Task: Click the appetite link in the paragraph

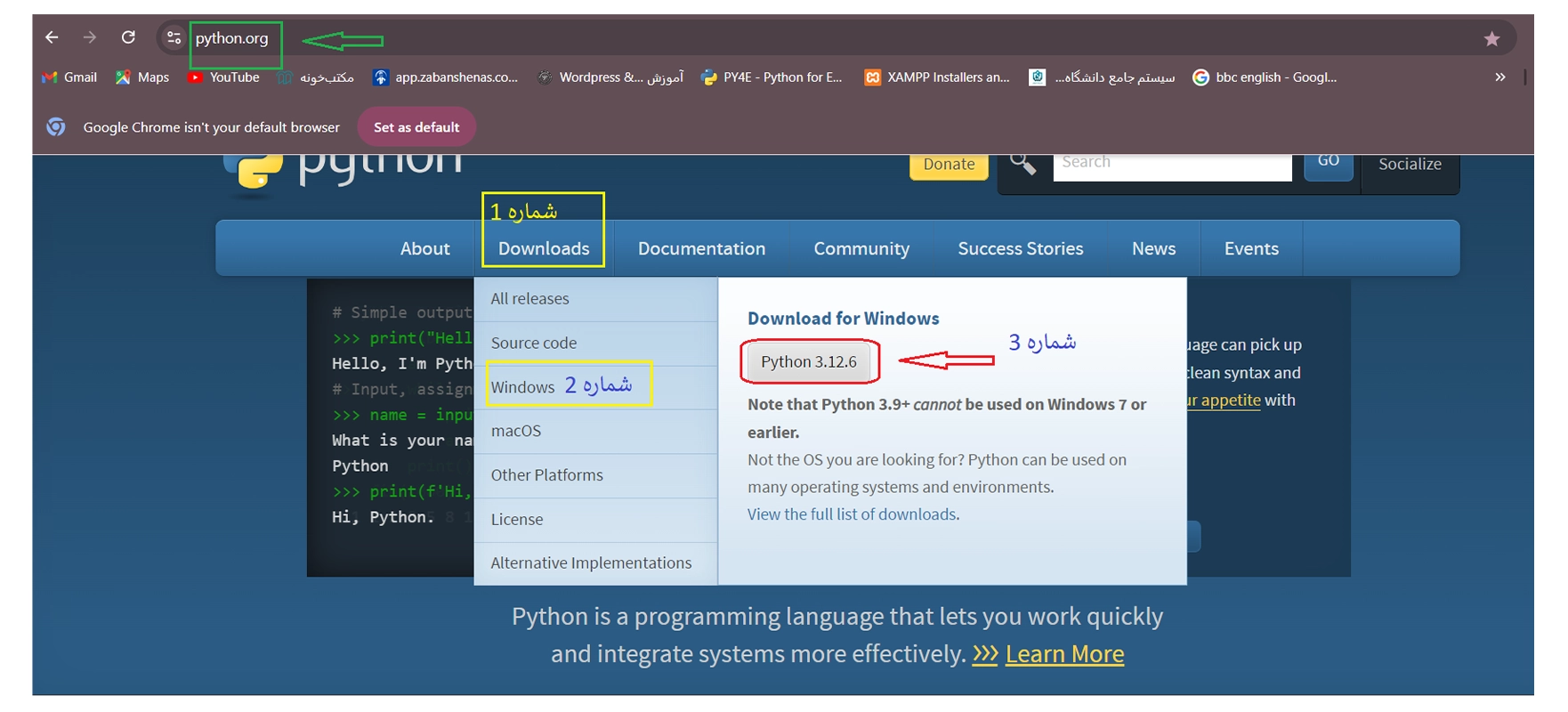Action: [x=1225, y=400]
